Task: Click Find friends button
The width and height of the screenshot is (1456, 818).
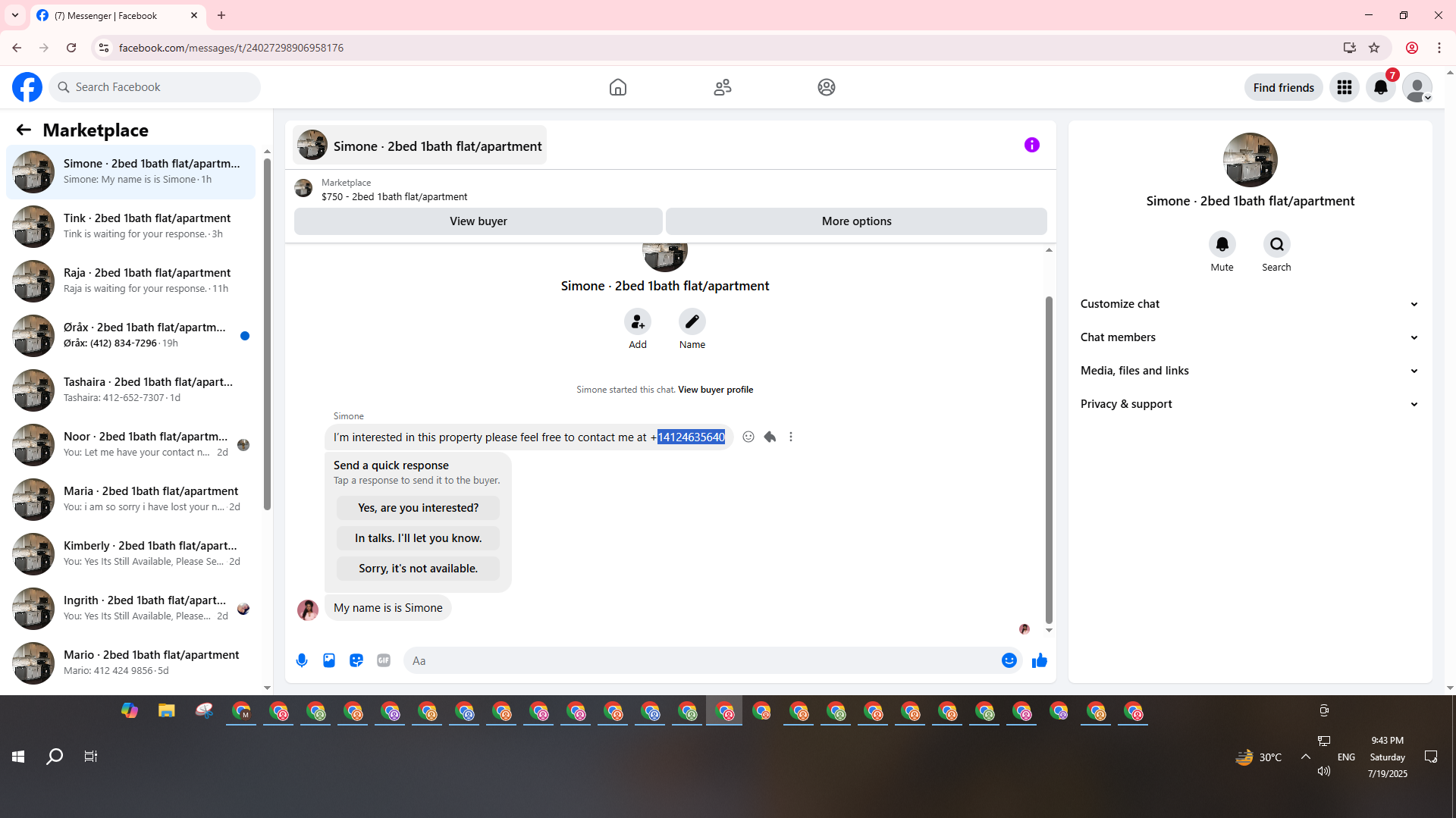Action: click(x=1284, y=87)
